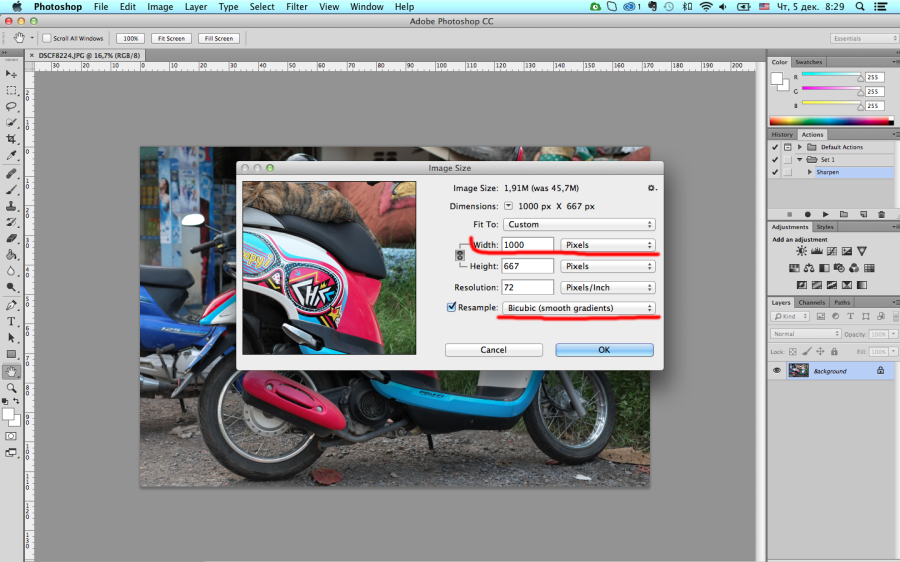Open the Filter menu
This screenshot has width=900, height=562.
point(297,7)
